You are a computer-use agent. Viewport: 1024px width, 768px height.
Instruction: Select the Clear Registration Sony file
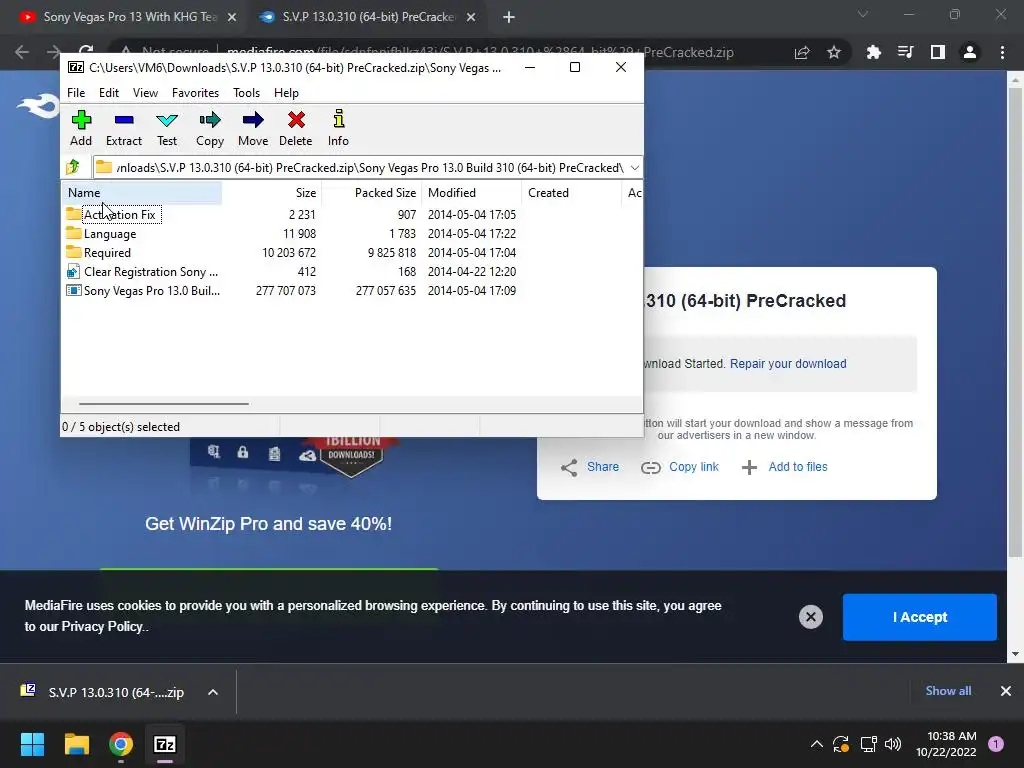(x=150, y=272)
